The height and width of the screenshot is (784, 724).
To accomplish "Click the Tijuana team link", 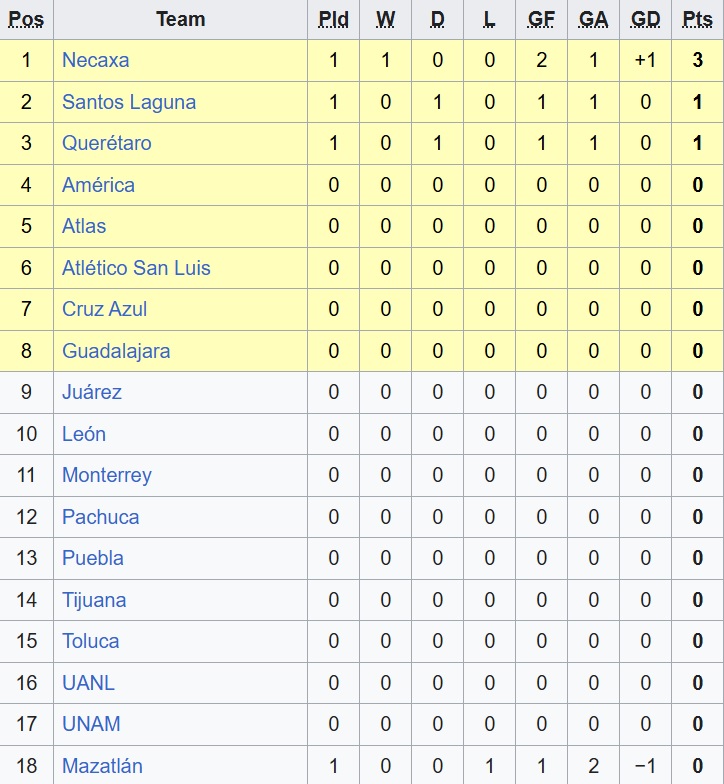I will [94, 600].
